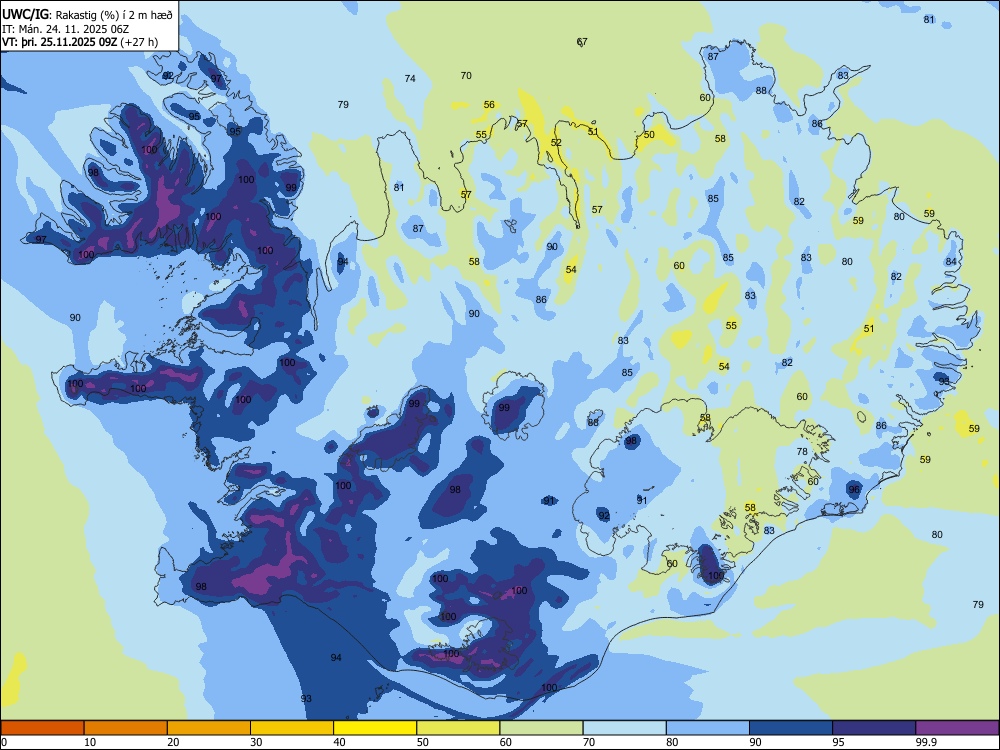Image resolution: width=1000 pixels, height=750 pixels.
Task: Click the dark orange 0–10 legend swatch
Action: coord(42,728)
